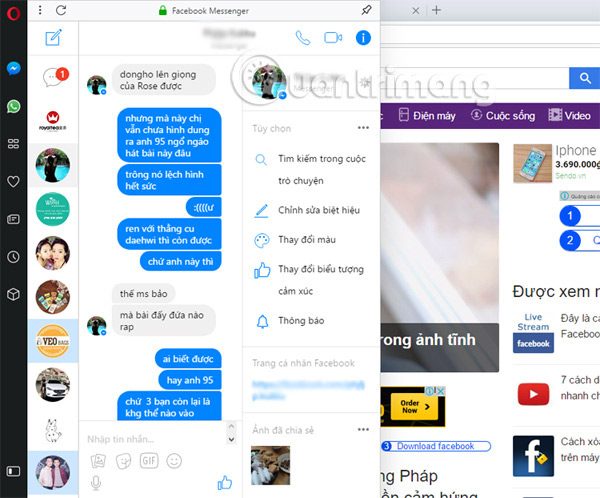Open the Messenger panel three-dot menu
The width and height of the screenshot is (600, 498).
40,10
